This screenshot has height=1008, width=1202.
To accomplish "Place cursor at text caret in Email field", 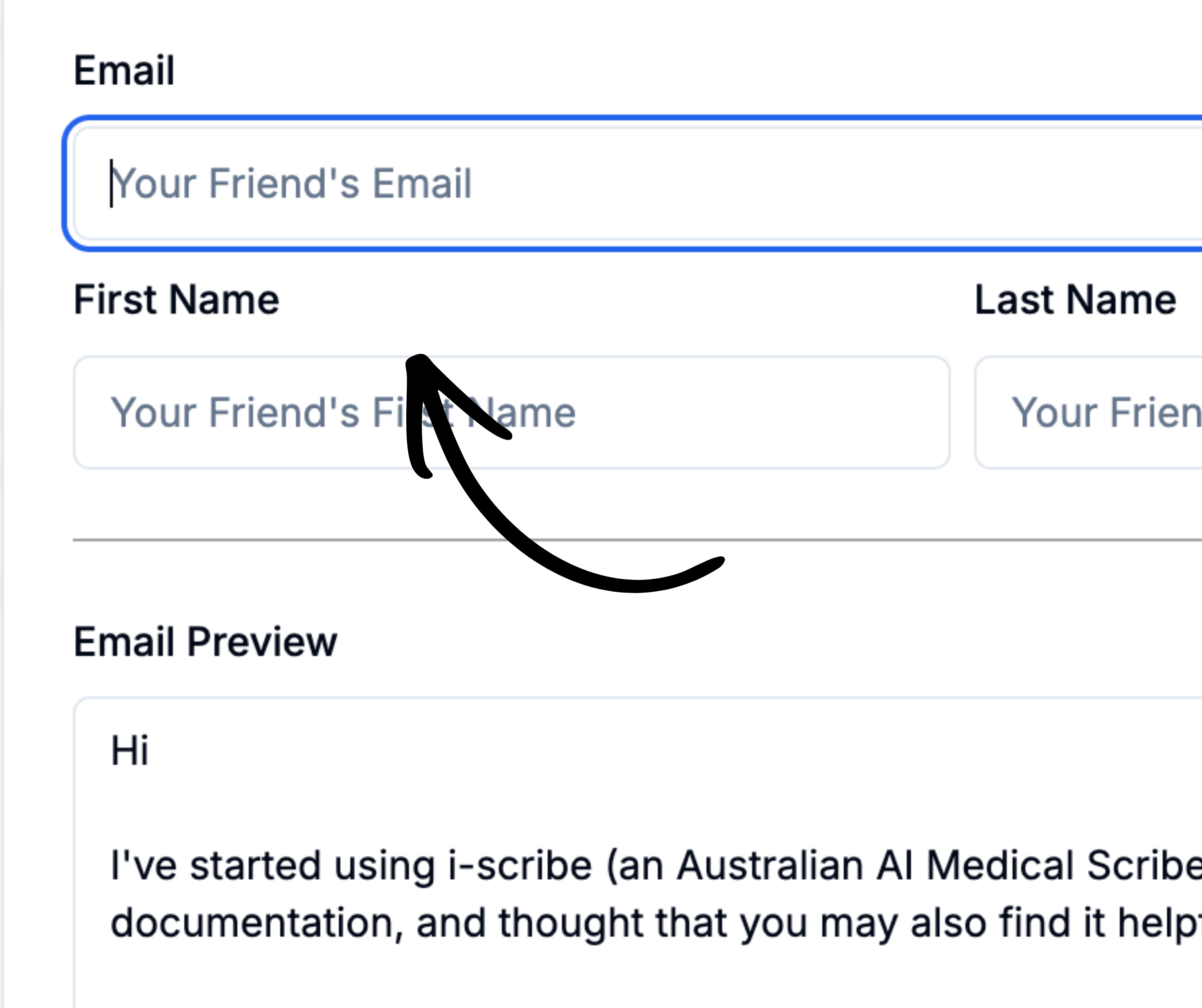I will 111,183.
